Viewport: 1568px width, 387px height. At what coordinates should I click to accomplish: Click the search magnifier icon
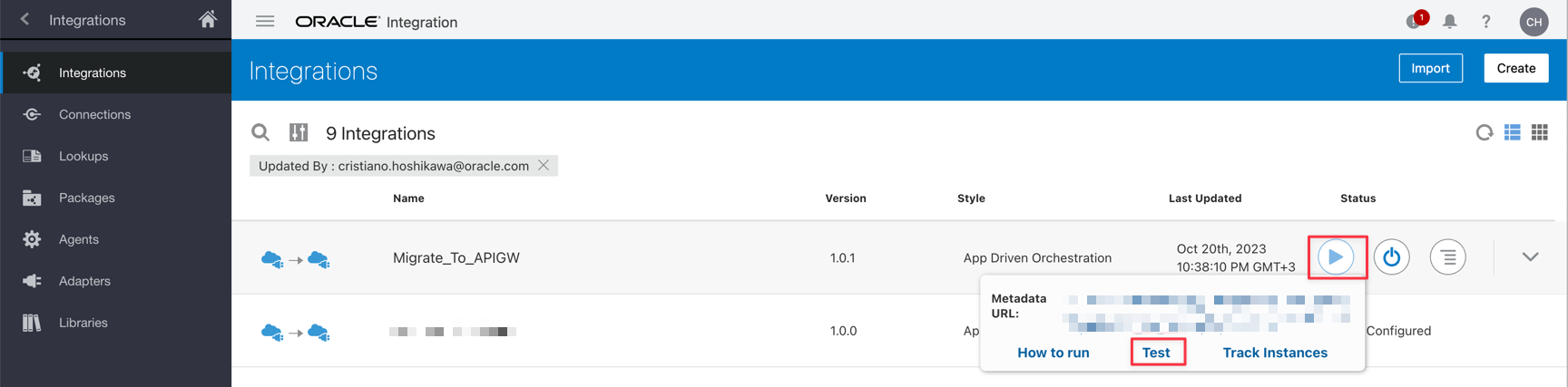tap(260, 133)
